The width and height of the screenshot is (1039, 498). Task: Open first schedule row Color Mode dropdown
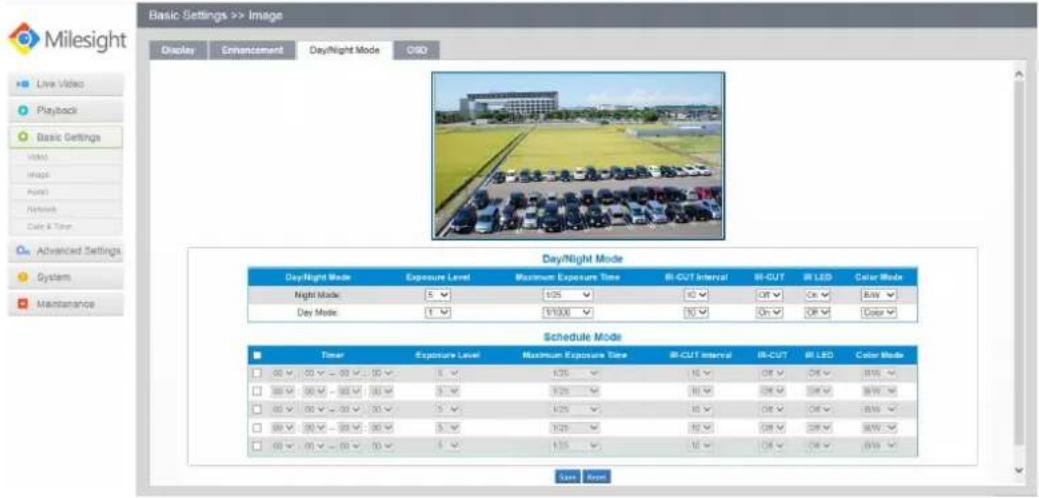pos(879,374)
